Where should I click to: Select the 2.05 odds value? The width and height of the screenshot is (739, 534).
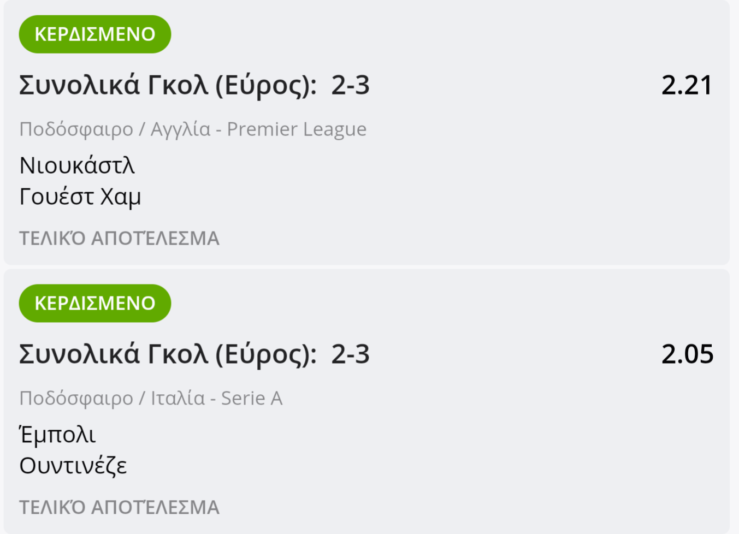pyautogui.click(x=687, y=355)
